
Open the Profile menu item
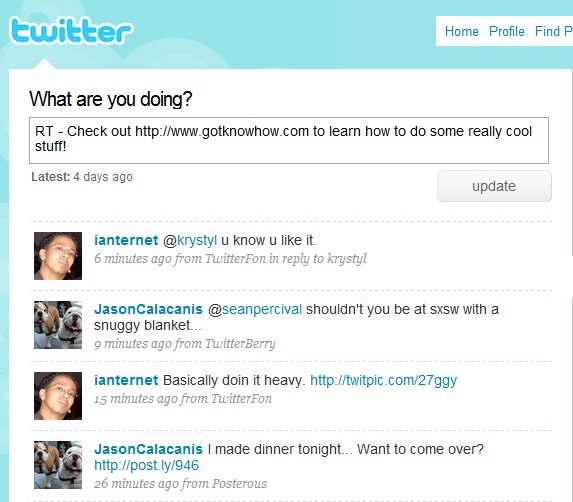[507, 31]
